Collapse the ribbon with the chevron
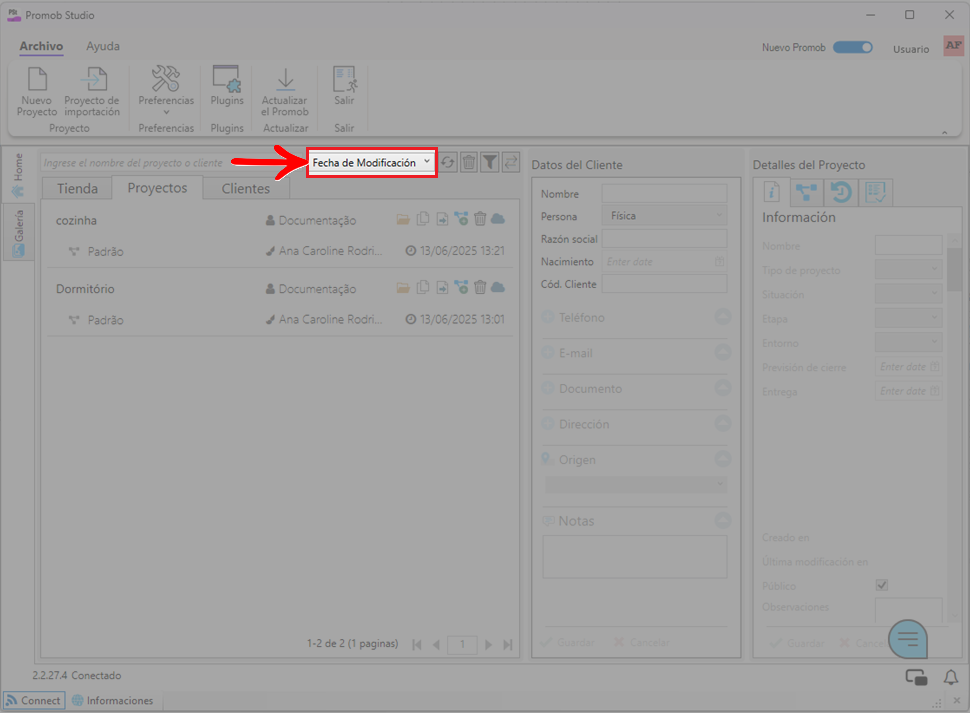Screen dimensions: 970x713 pyautogui.click(x=945, y=132)
